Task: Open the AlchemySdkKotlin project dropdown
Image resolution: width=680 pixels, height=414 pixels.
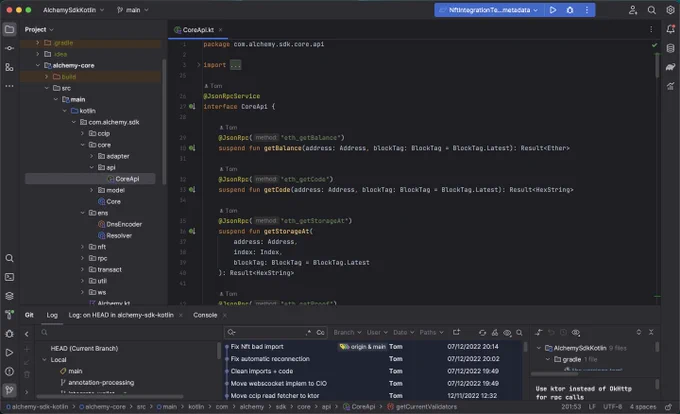Action: pos(73,10)
